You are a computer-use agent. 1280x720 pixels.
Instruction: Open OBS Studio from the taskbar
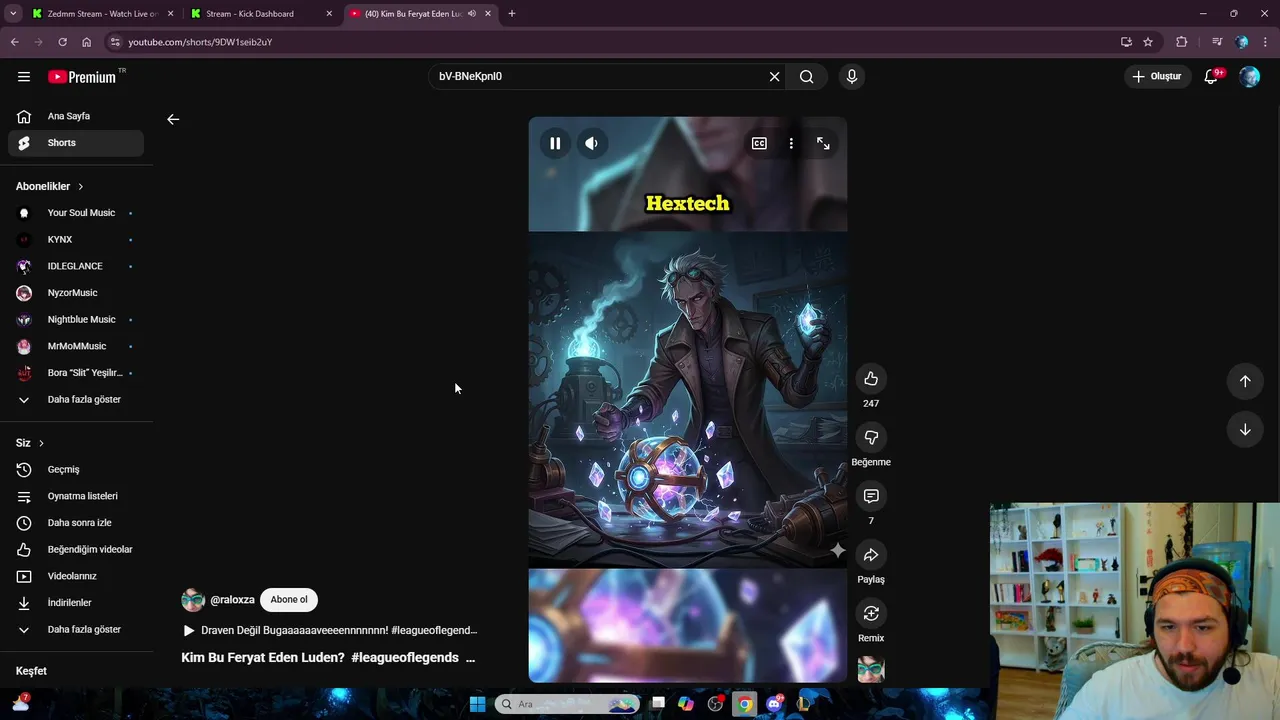tap(715, 704)
